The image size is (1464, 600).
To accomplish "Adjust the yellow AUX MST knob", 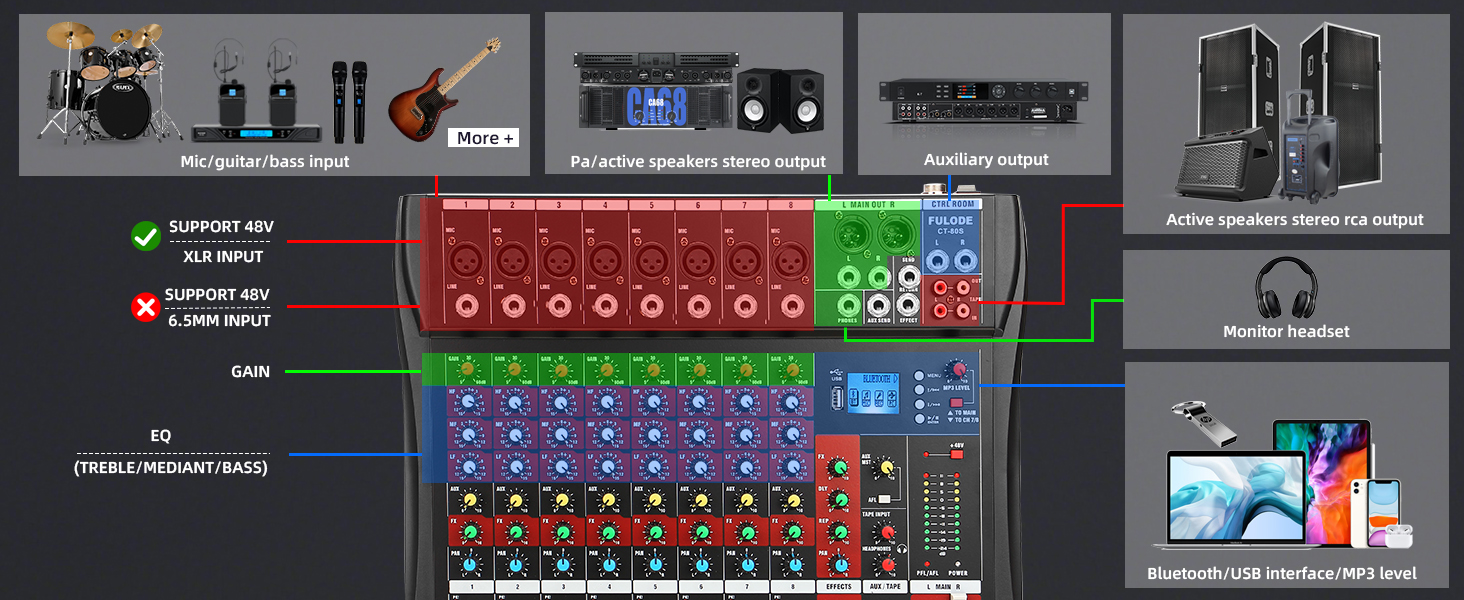I will point(884,468).
